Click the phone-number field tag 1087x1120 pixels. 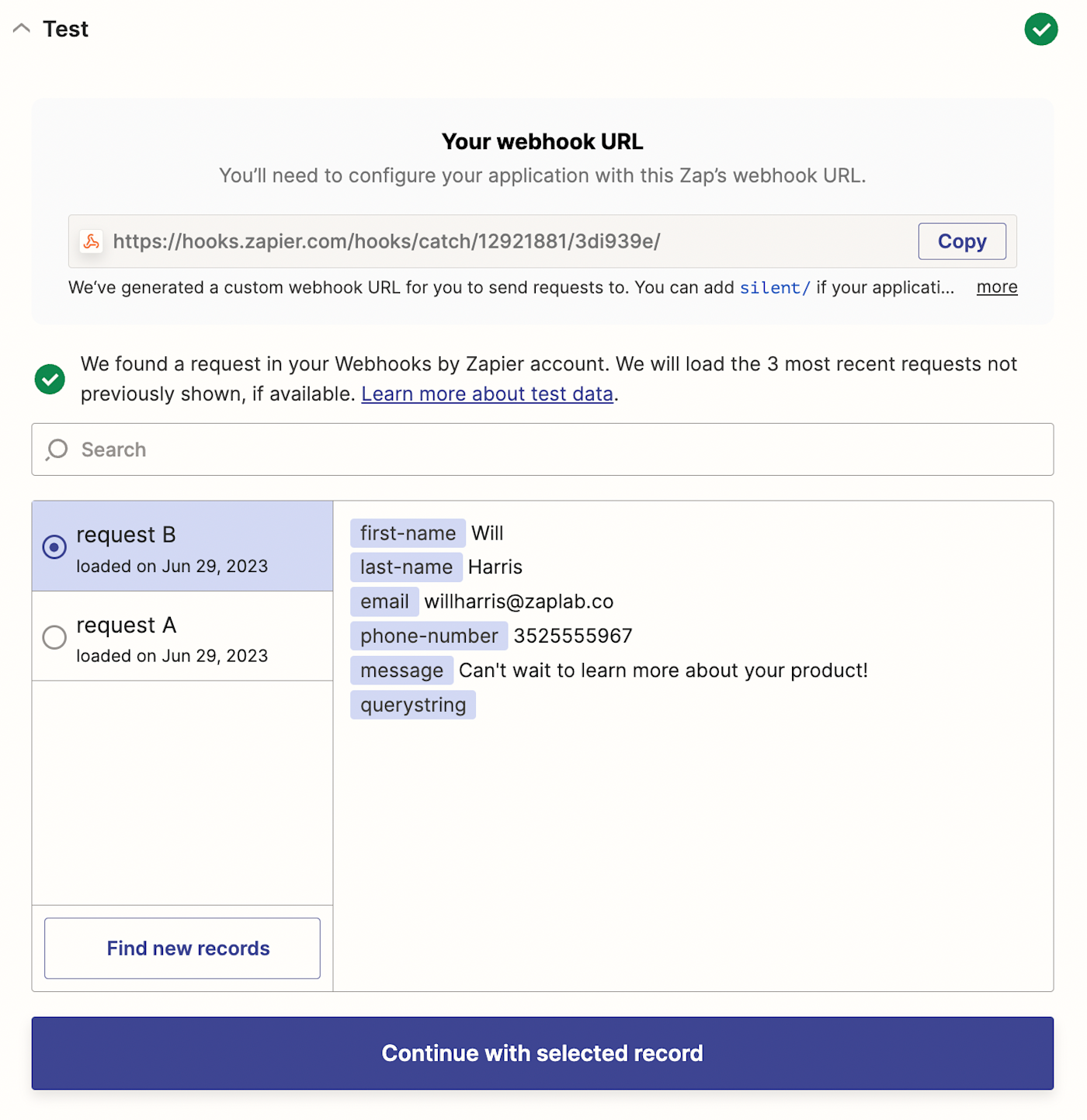pyautogui.click(x=429, y=636)
